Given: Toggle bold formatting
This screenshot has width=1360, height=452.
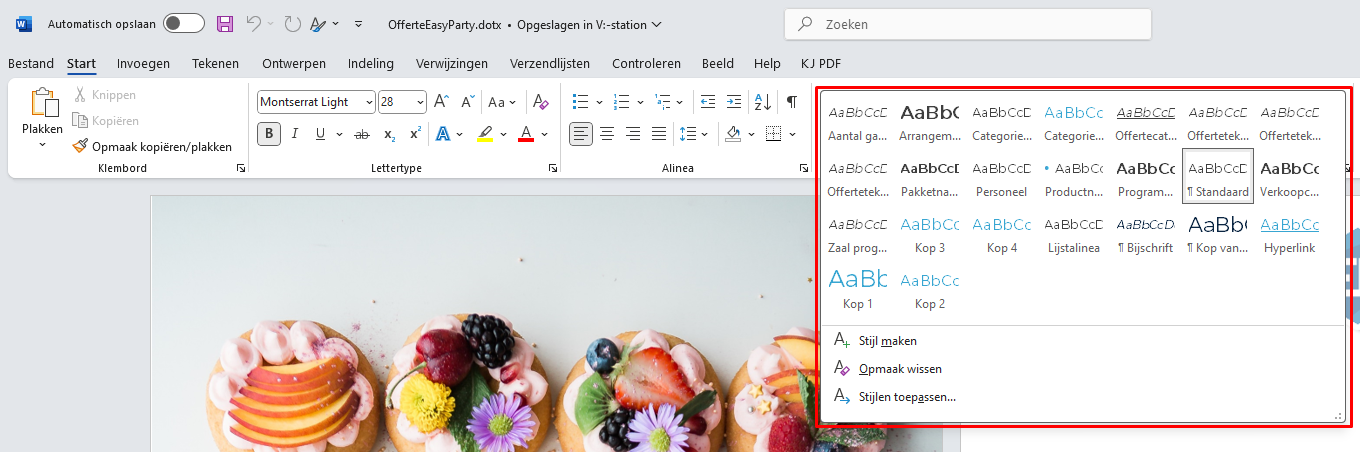Looking at the screenshot, I should (269, 134).
